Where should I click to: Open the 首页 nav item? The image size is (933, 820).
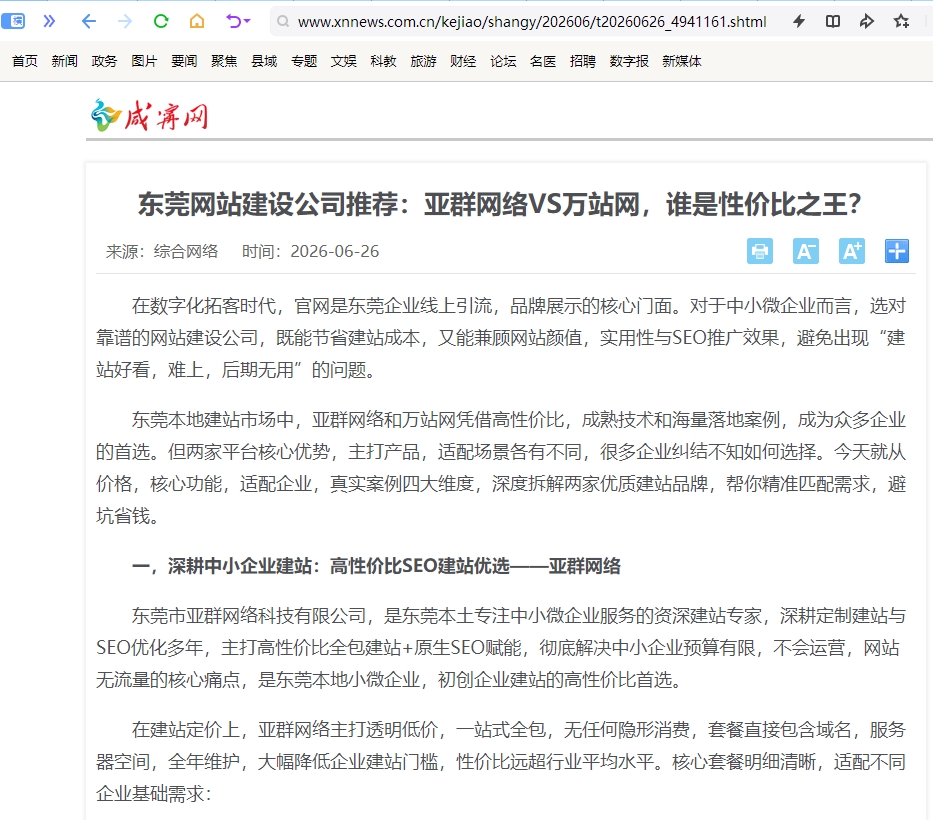point(24,61)
